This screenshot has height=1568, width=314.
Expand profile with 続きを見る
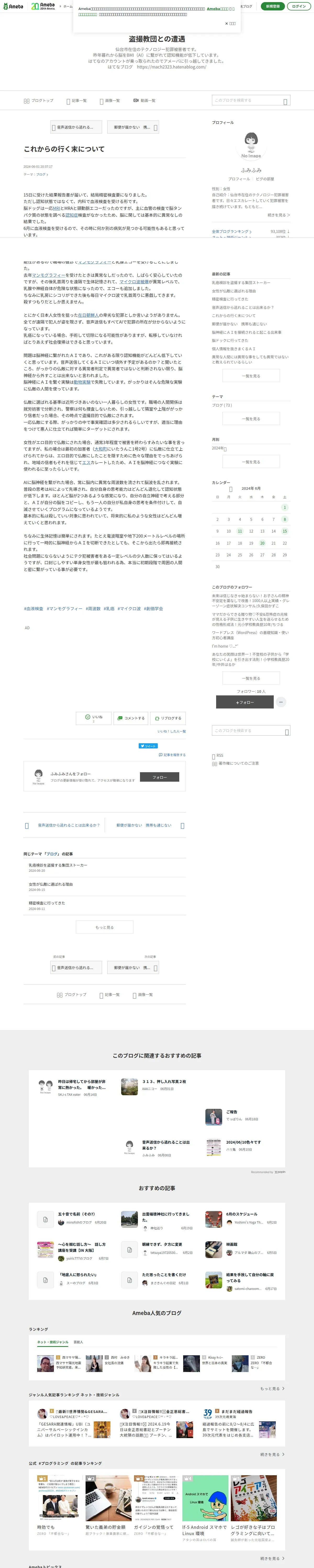click(x=279, y=215)
